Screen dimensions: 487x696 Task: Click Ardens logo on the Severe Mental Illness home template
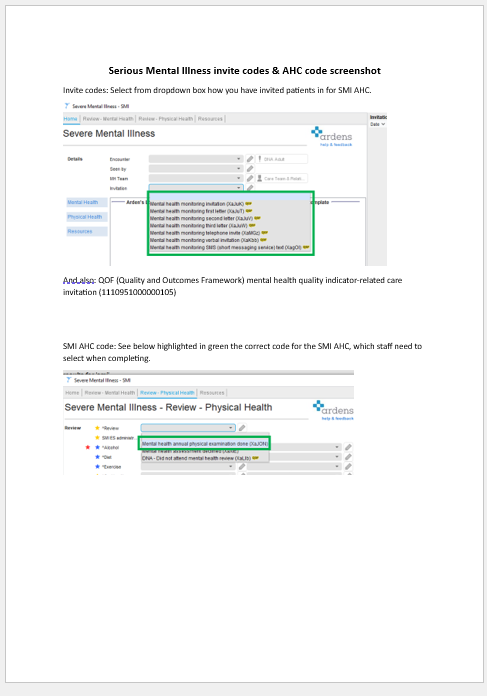[x=332, y=134]
